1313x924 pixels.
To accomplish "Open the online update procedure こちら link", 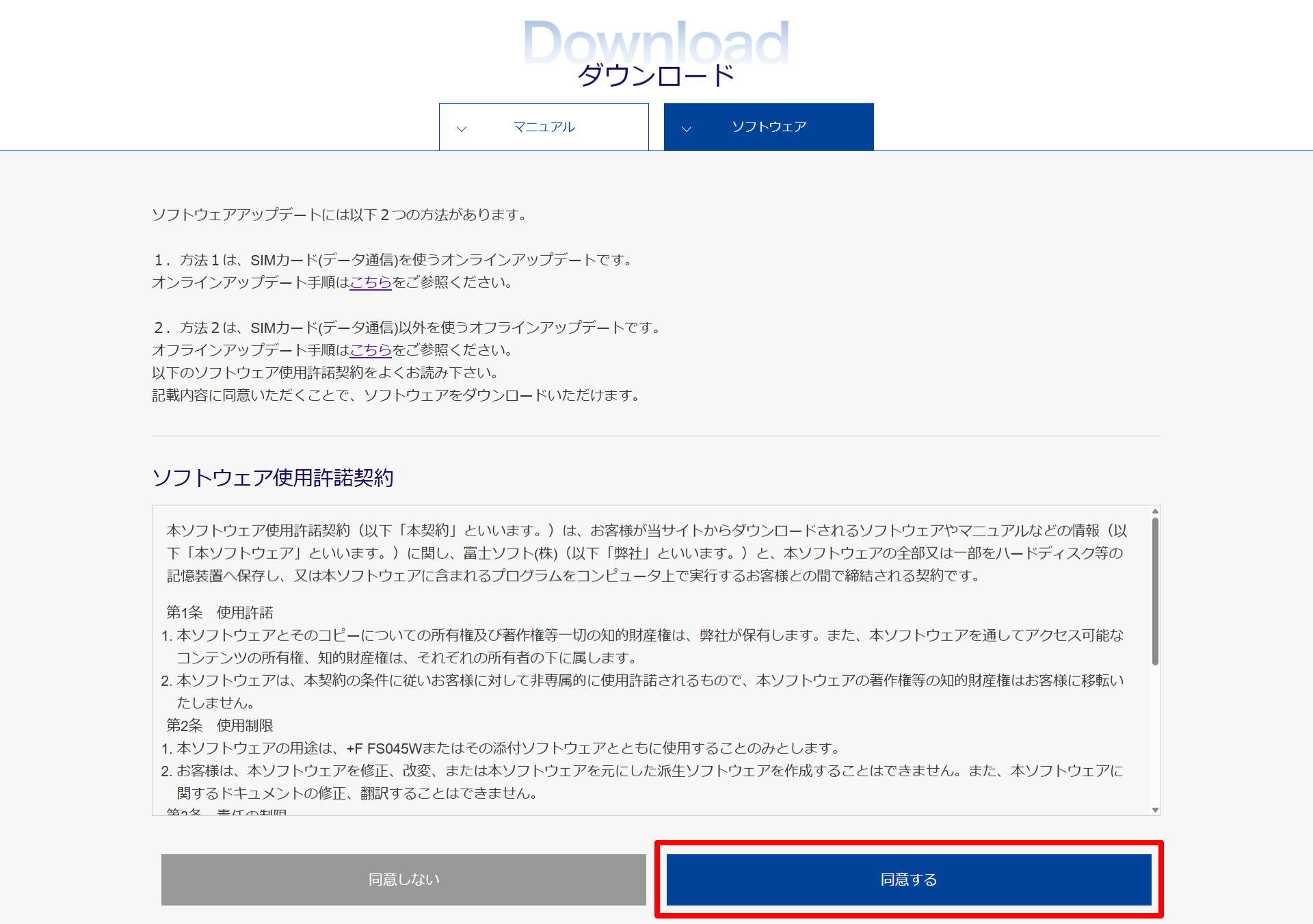I will click(x=371, y=282).
